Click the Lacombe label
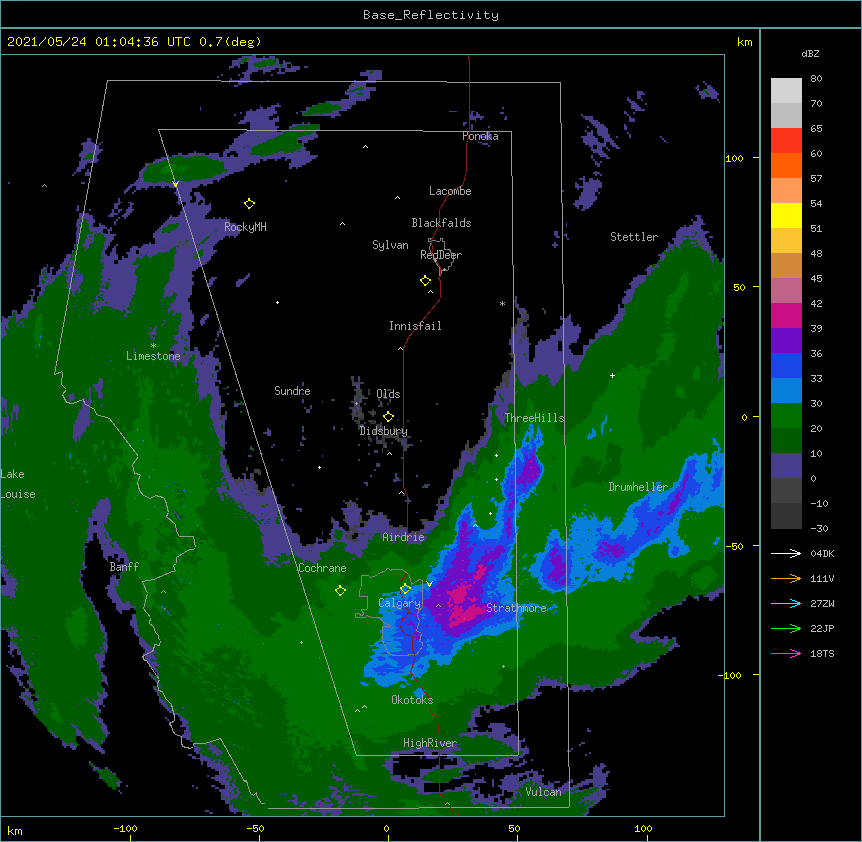 pos(450,191)
